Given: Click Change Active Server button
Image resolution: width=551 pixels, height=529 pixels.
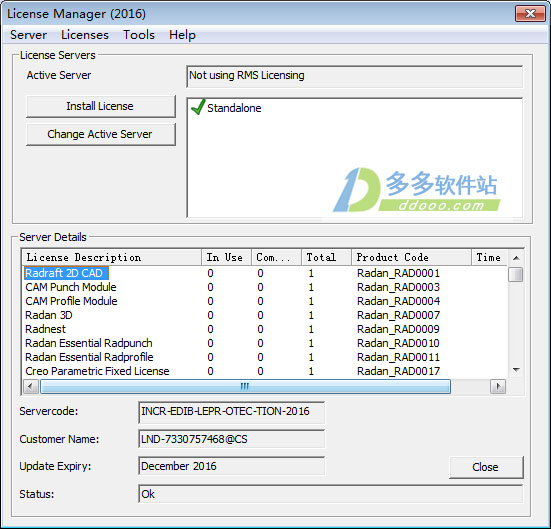Looking at the screenshot, I should click(x=101, y=134).
